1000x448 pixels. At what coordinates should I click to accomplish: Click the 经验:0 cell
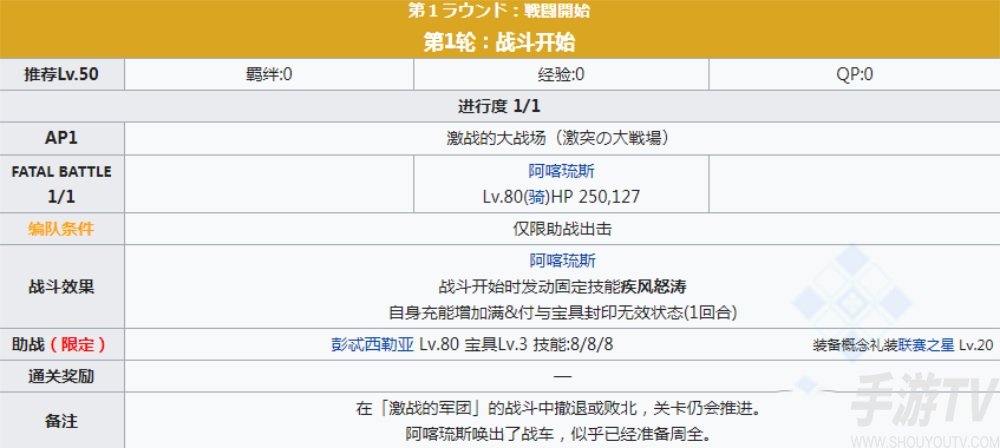(x=561, y=75)
